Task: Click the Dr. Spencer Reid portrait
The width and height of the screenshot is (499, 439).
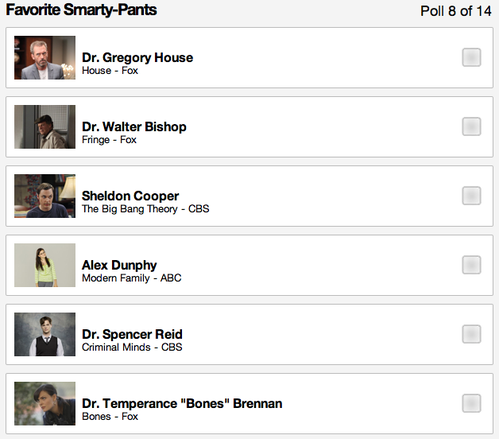Action: point(45,334)
